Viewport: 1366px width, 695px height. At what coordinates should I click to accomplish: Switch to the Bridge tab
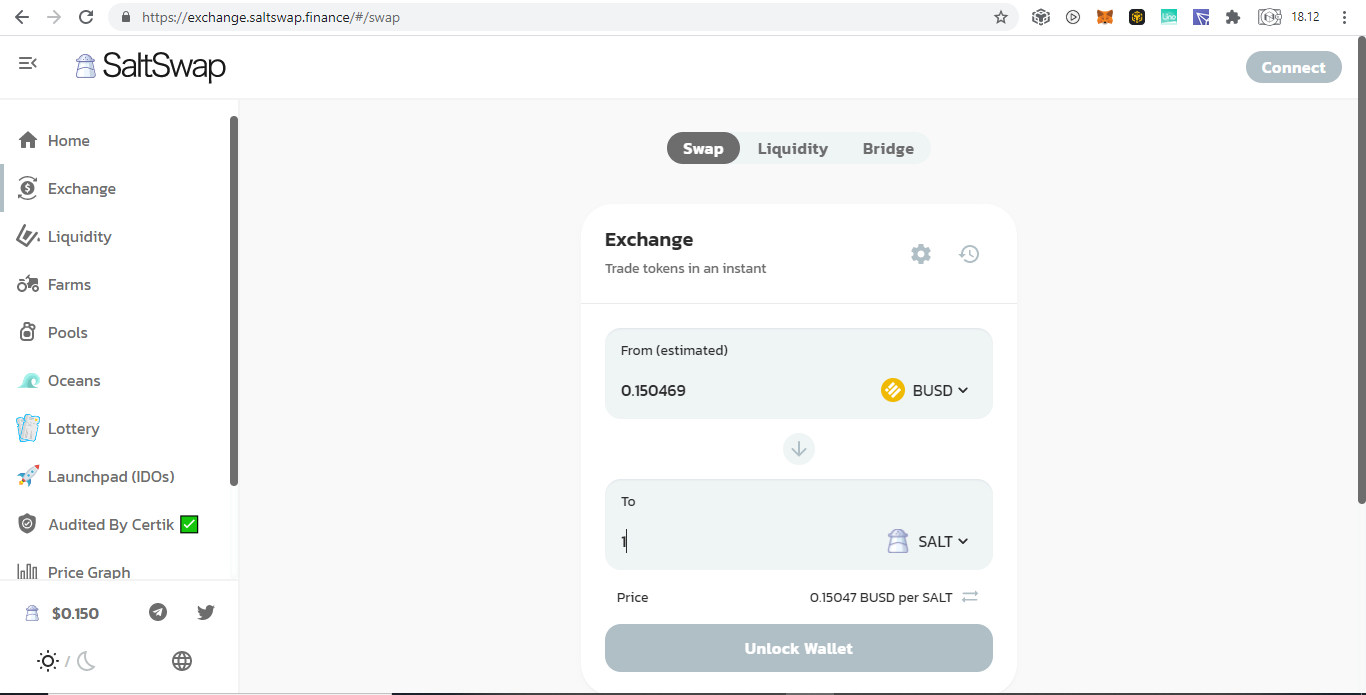click(888, 148)
